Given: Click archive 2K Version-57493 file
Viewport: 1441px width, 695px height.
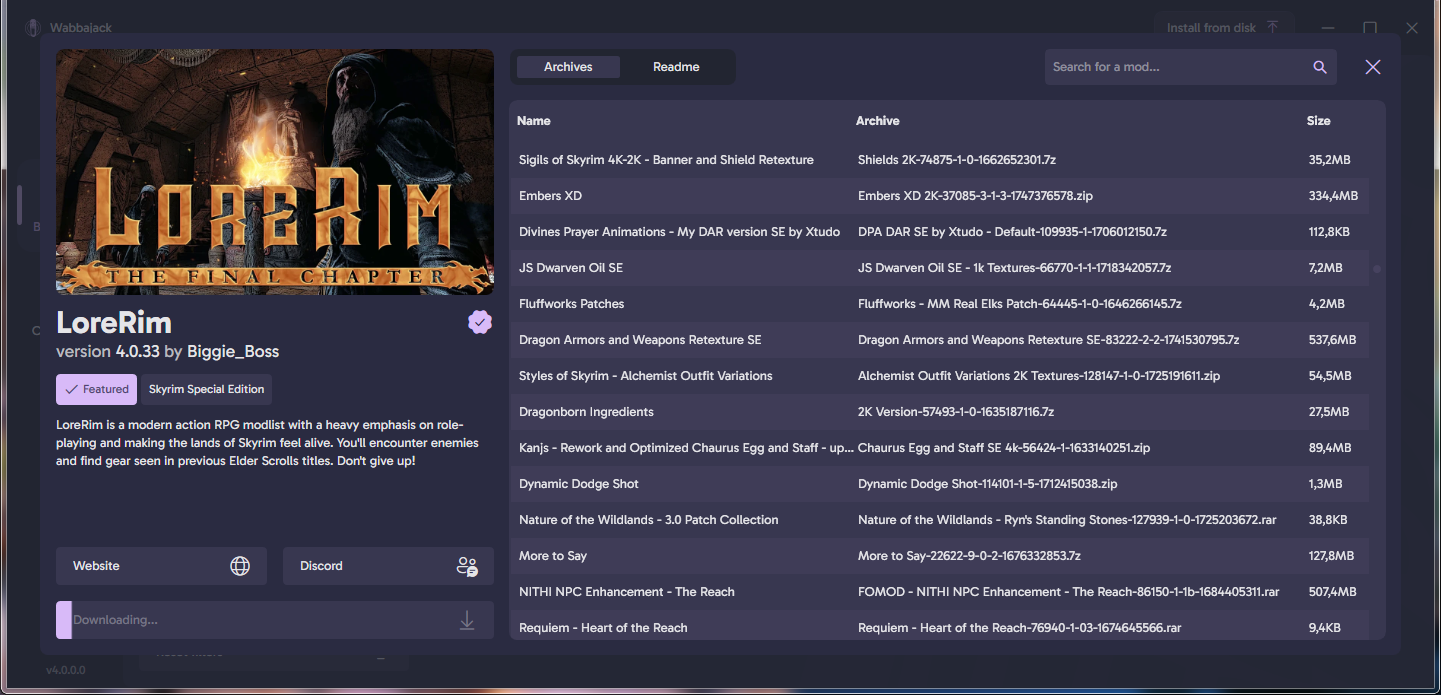Looking at the screenshot, I should click(956, 412).
